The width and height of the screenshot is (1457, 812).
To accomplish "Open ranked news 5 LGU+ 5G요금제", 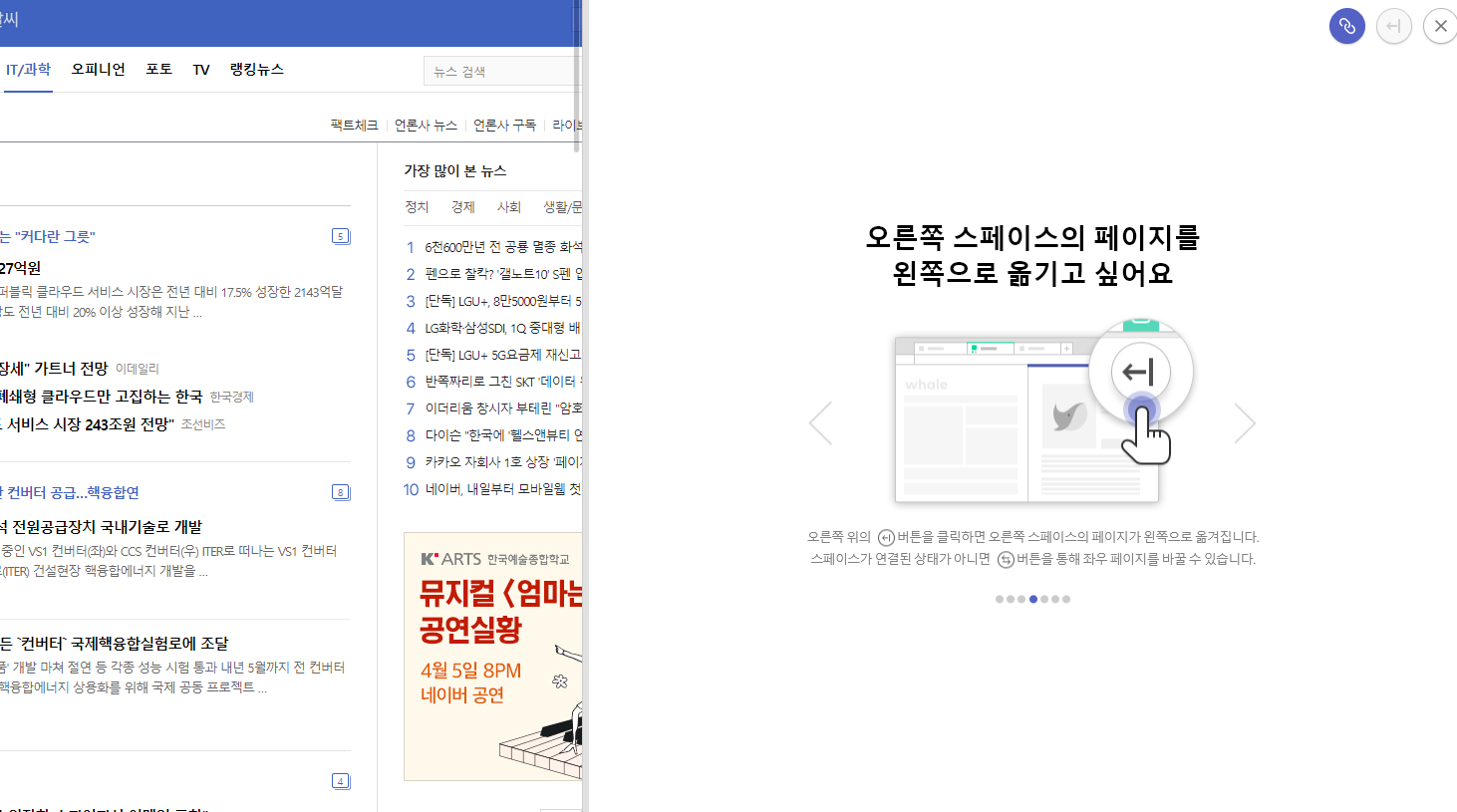I will [x=503, y=354].
